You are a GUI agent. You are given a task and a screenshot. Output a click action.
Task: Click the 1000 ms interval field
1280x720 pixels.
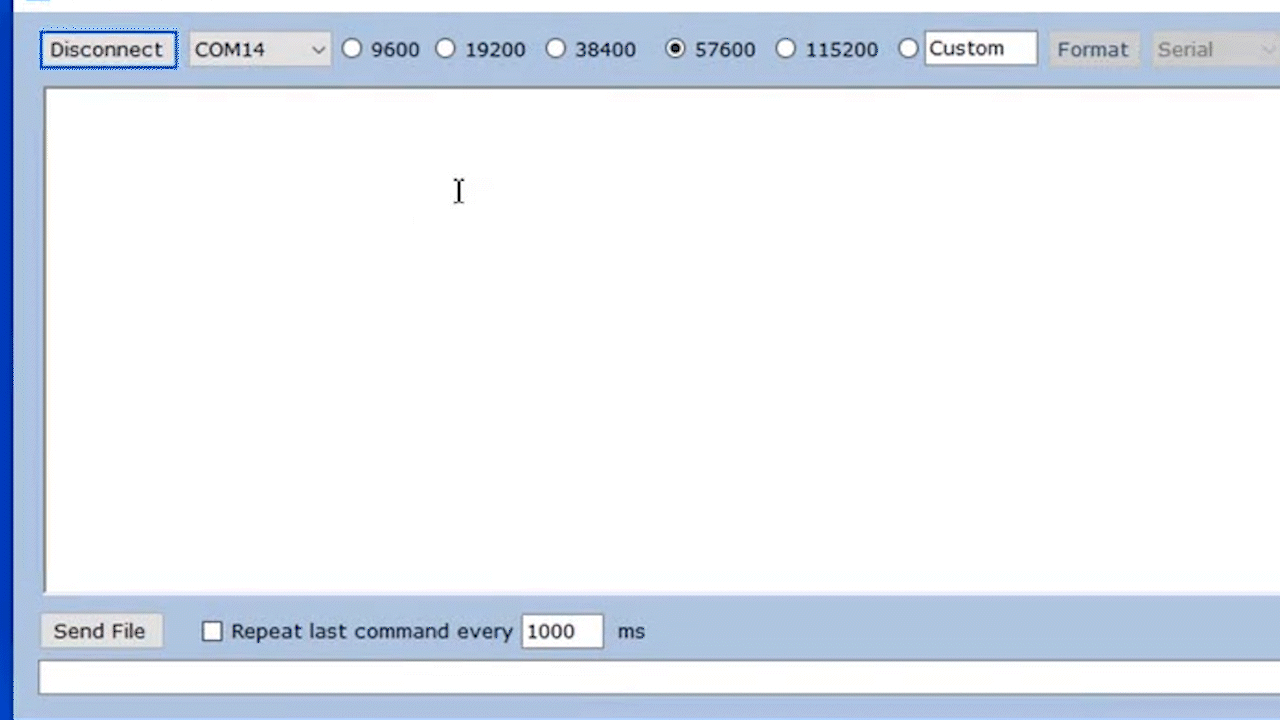[x=562, y=631]
